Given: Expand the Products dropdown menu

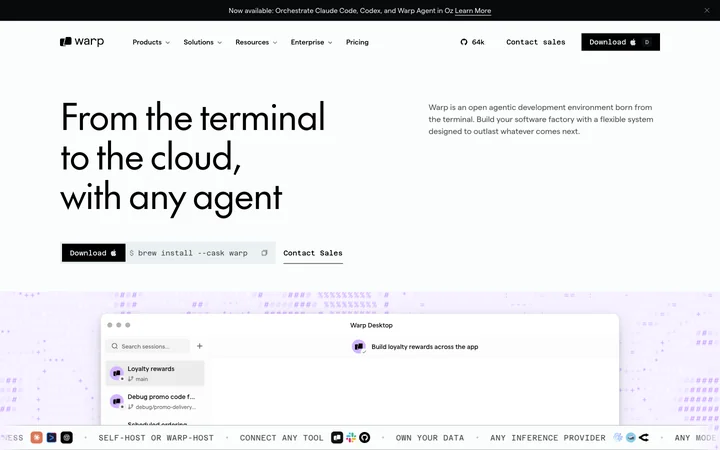Looking at the screenshot, I should pyautogui.click(x=151, y=42).
